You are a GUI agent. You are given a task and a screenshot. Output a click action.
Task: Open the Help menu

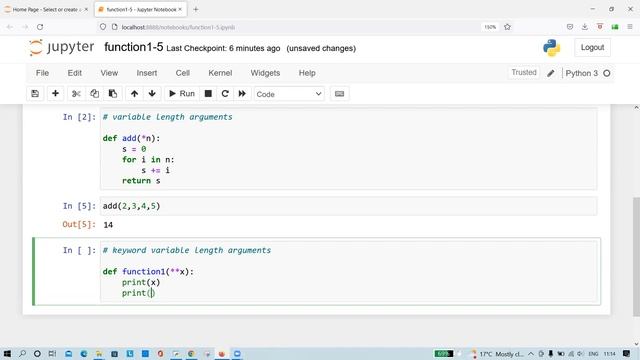pos(307,73)
